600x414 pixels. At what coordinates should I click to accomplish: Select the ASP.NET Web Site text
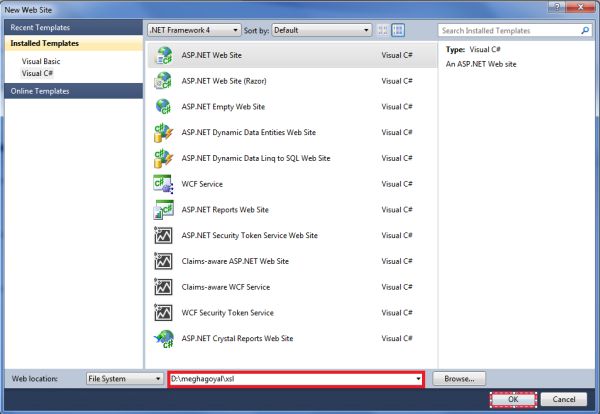(212, 55)
